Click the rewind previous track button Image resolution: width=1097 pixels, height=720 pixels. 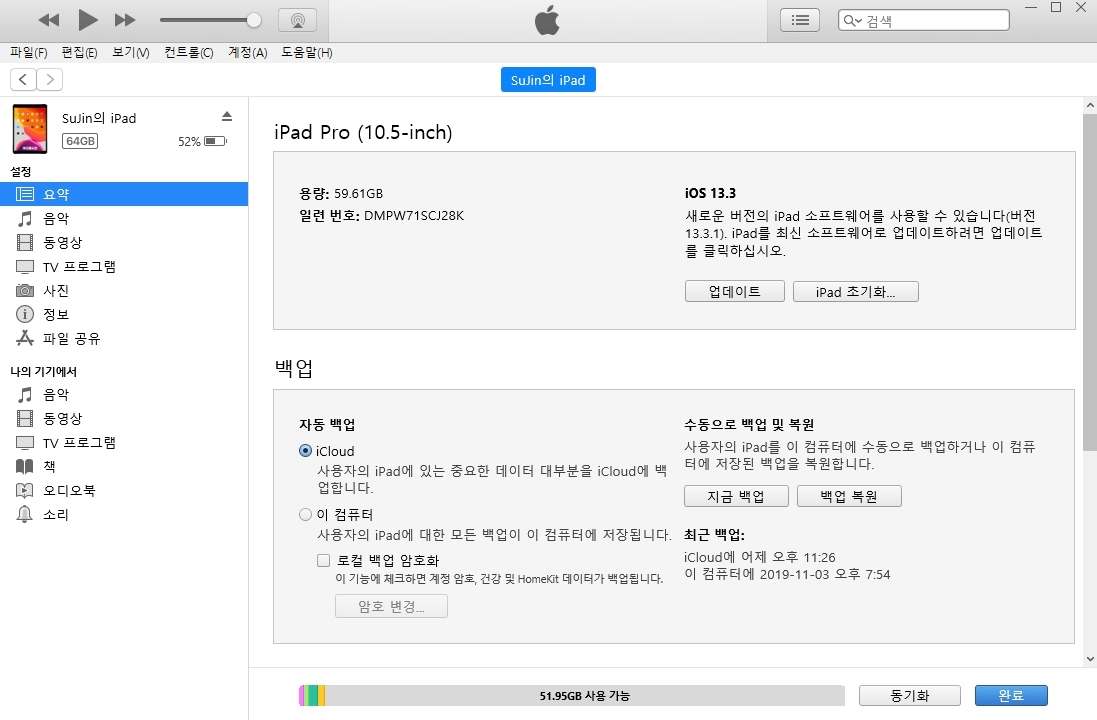tap(48, 20)
